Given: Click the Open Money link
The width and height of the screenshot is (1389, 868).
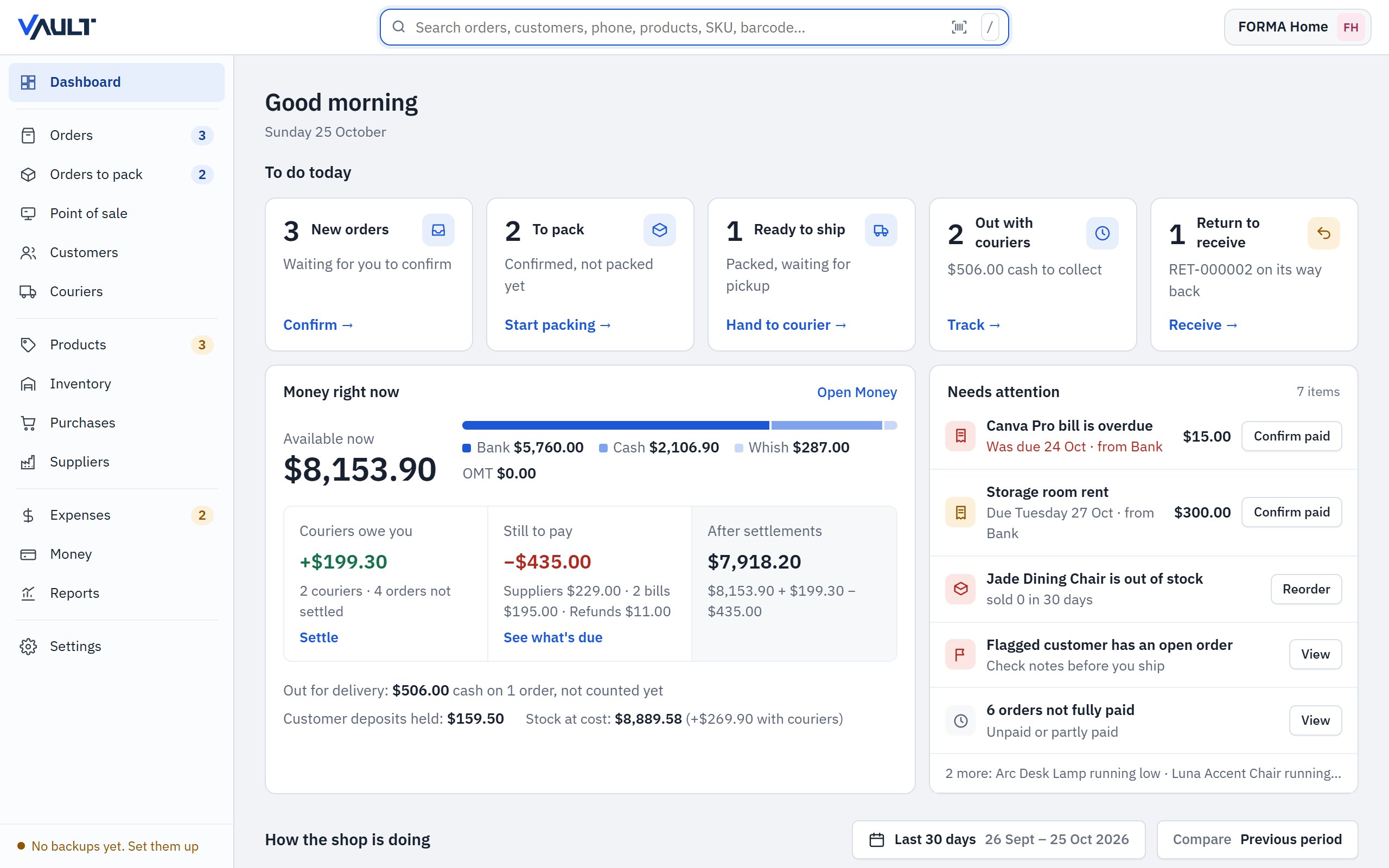Looking at the screenshot, I should coord(856,392).
